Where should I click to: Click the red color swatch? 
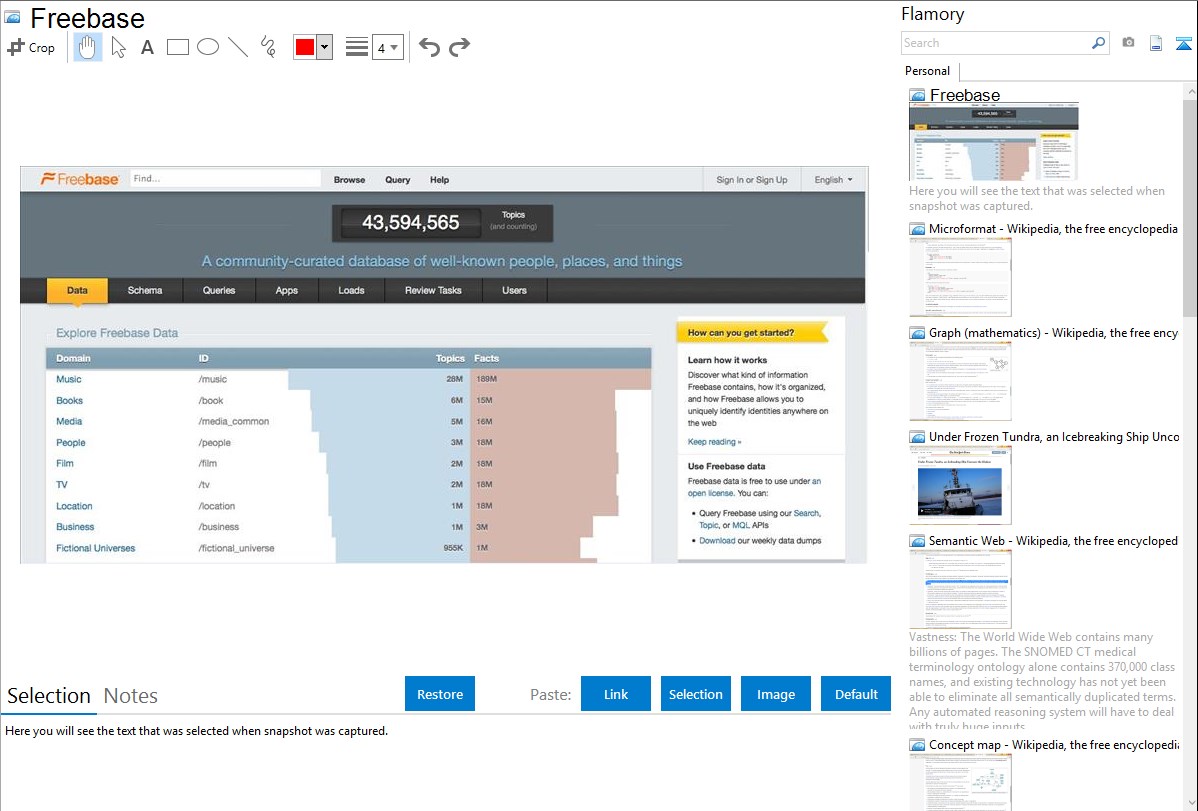305,47
